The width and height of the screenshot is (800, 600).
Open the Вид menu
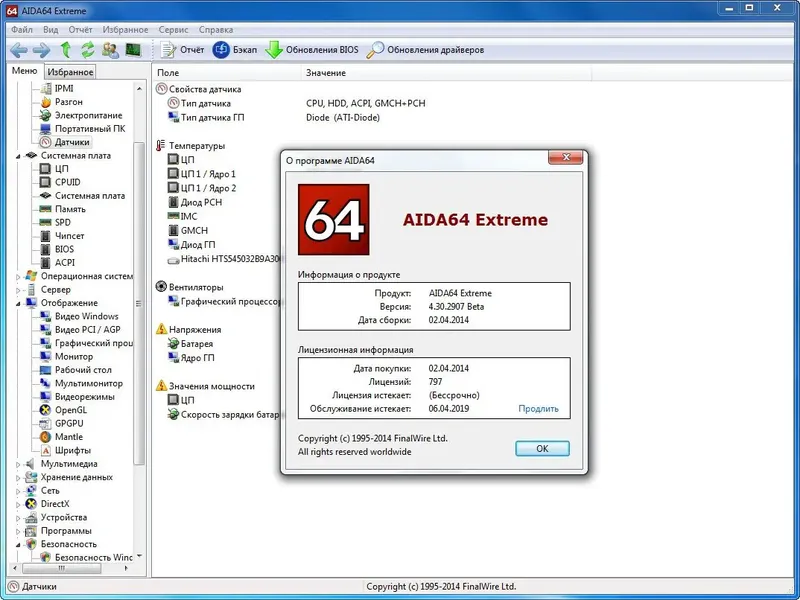point(50,30)
